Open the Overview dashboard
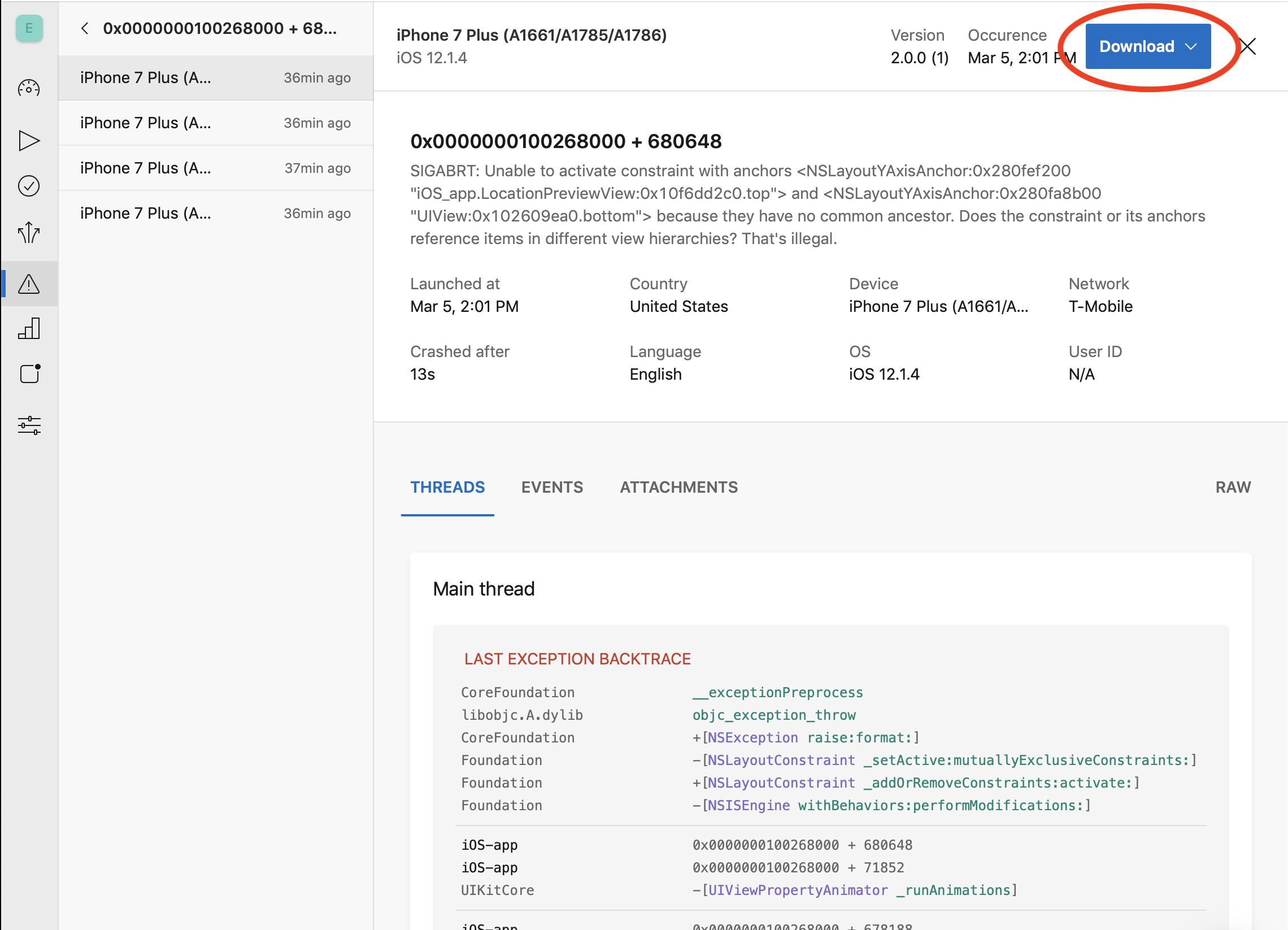Image resolution: width=1288 pixels, height=930 pixels. point(29,88)
